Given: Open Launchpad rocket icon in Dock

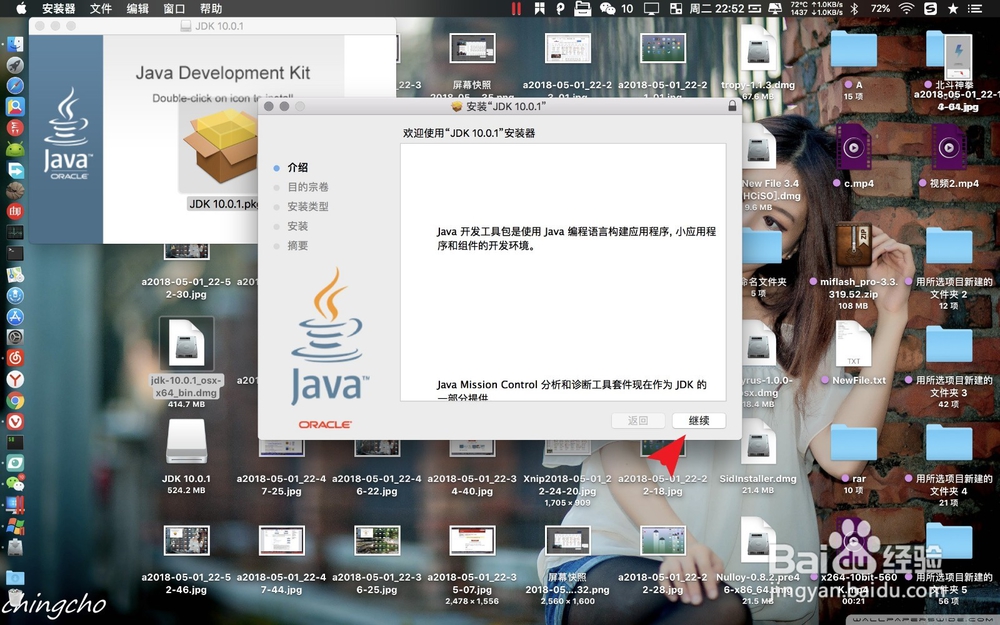Looking at the screenshot, I should (15, 65).
